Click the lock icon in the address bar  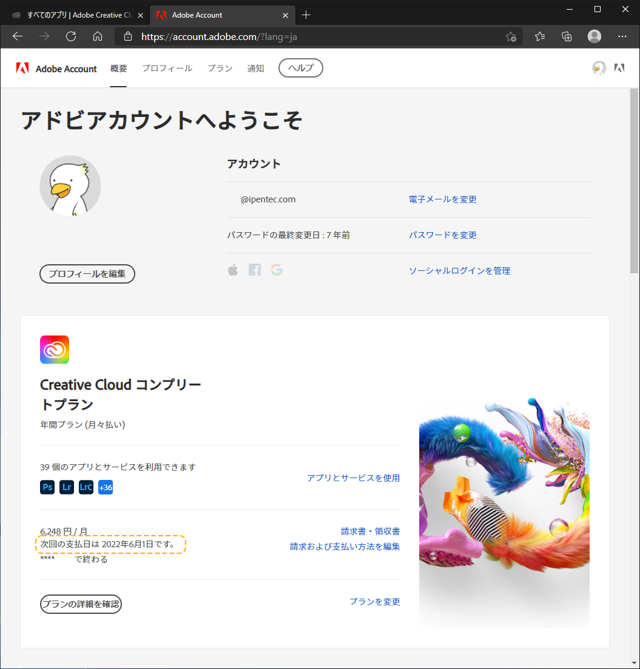coord(128,37)
